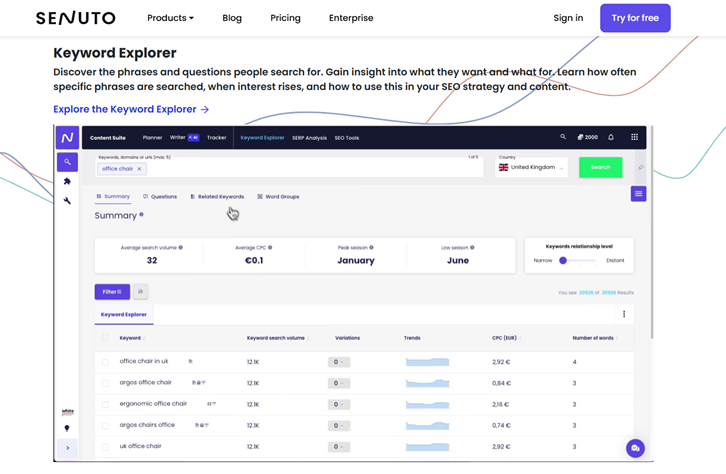
Task: Click the purple Filter button
Action: (x=112, y=292)
